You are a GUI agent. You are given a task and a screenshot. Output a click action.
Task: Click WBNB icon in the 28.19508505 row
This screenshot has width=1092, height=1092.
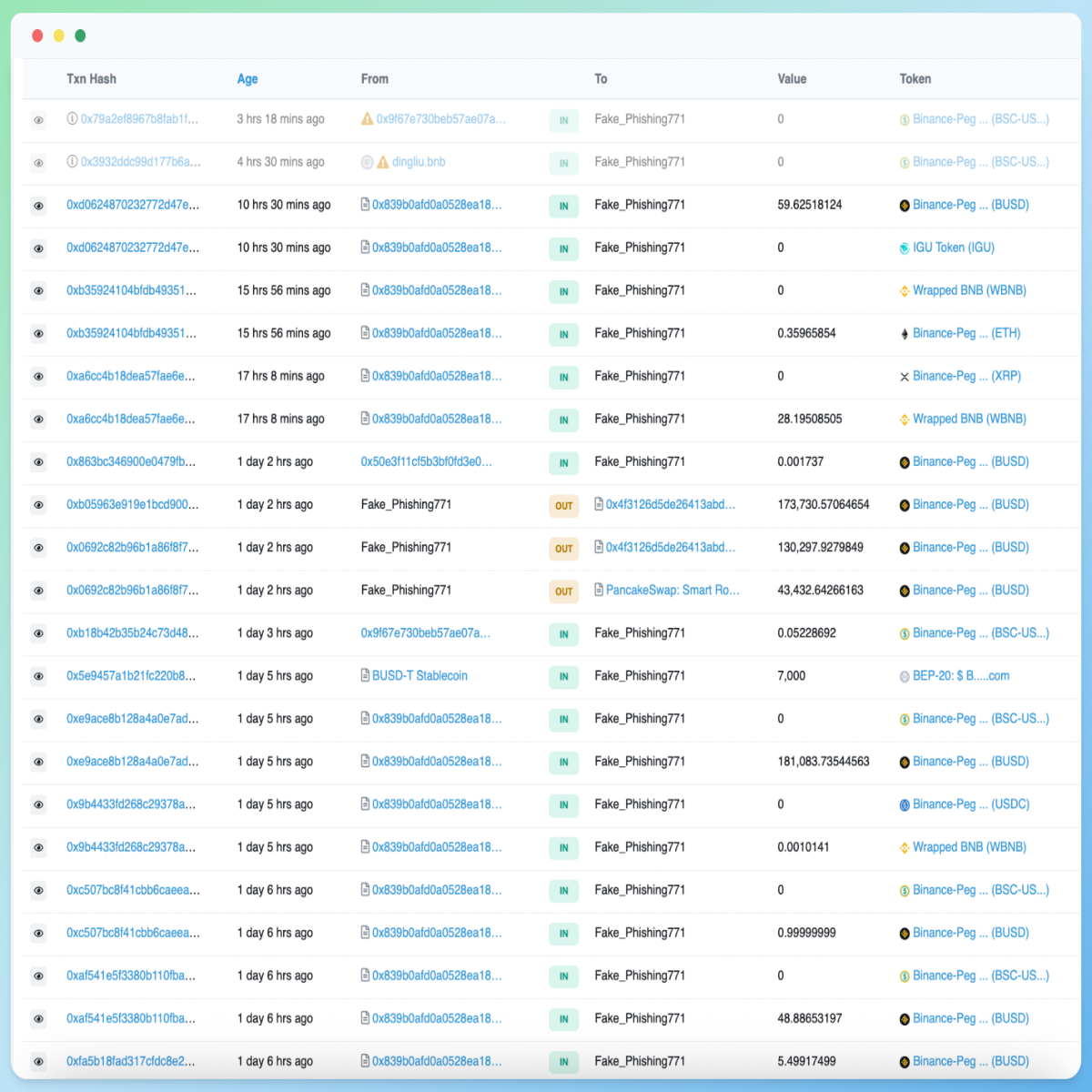coord(905,420)
